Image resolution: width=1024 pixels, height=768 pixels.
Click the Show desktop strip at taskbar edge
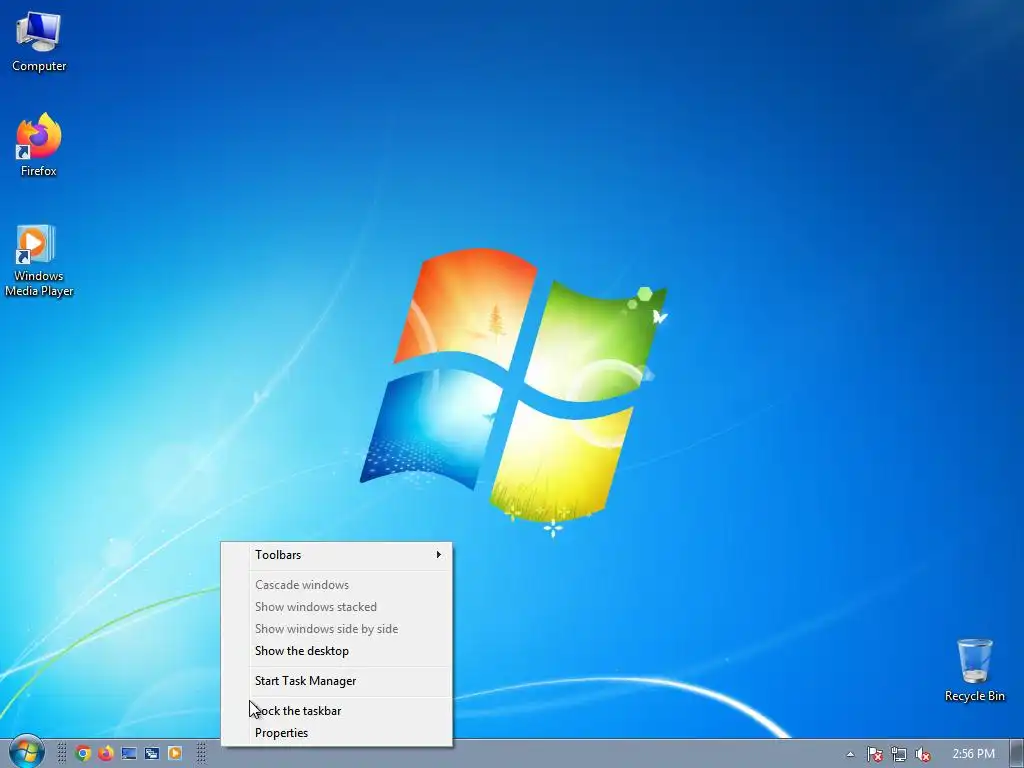click(1017, 754)
